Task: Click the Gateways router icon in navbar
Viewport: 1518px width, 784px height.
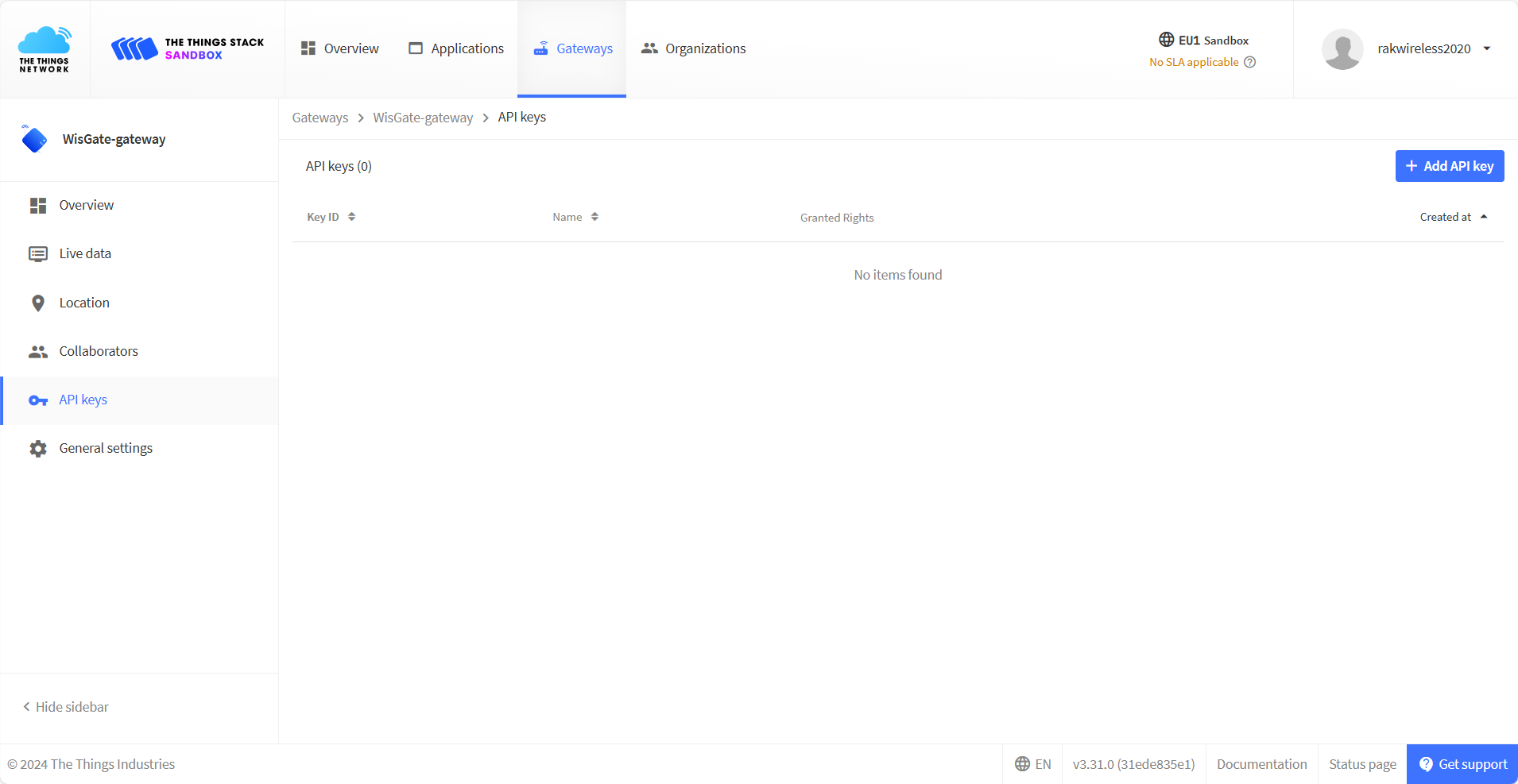Action: 541,48
